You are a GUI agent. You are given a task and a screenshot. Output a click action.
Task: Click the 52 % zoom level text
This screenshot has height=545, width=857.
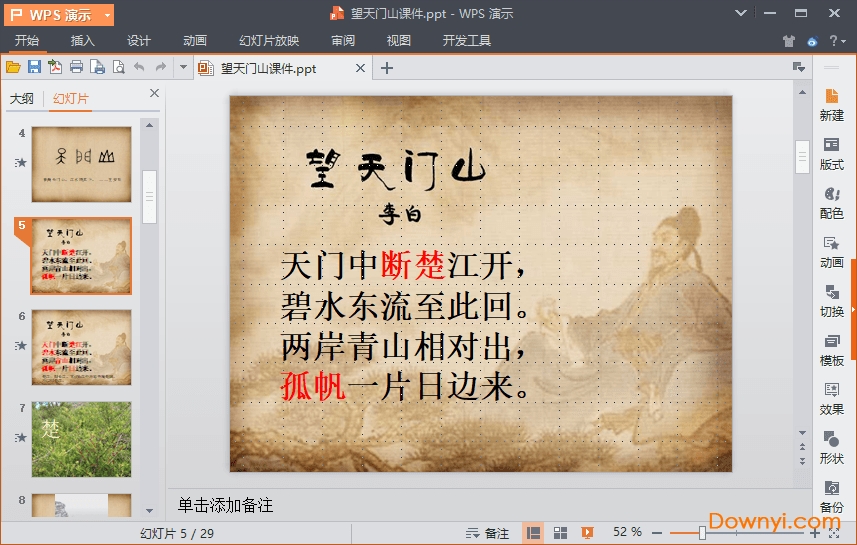(627, 532)
